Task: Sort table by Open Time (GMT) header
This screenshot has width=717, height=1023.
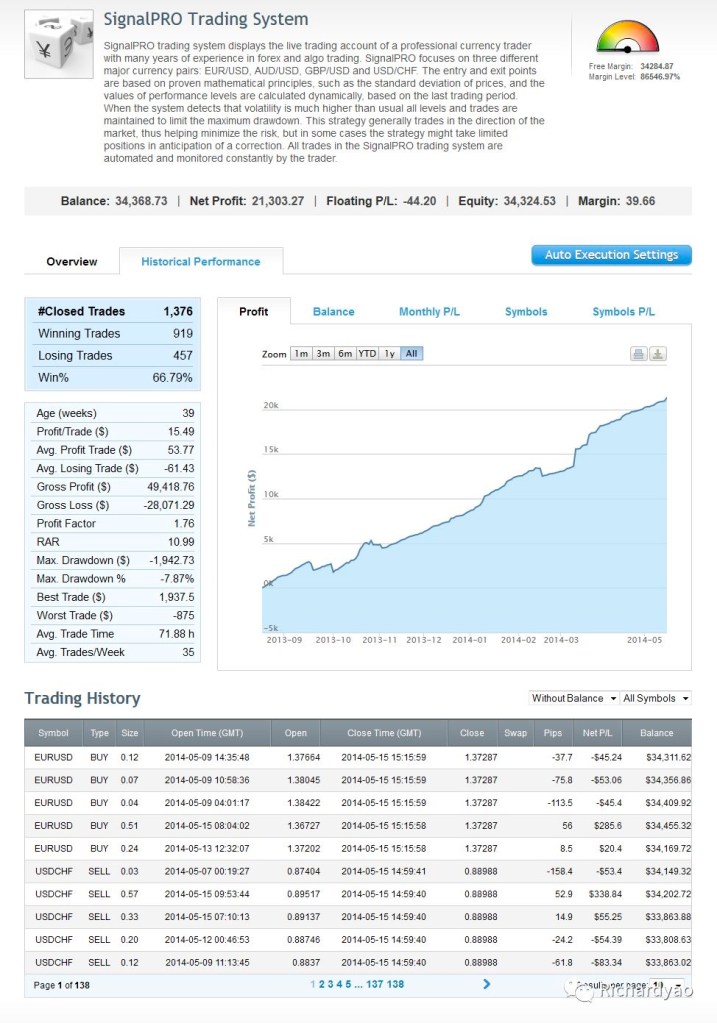Action: pyautogui.click(x=207, y=733)
